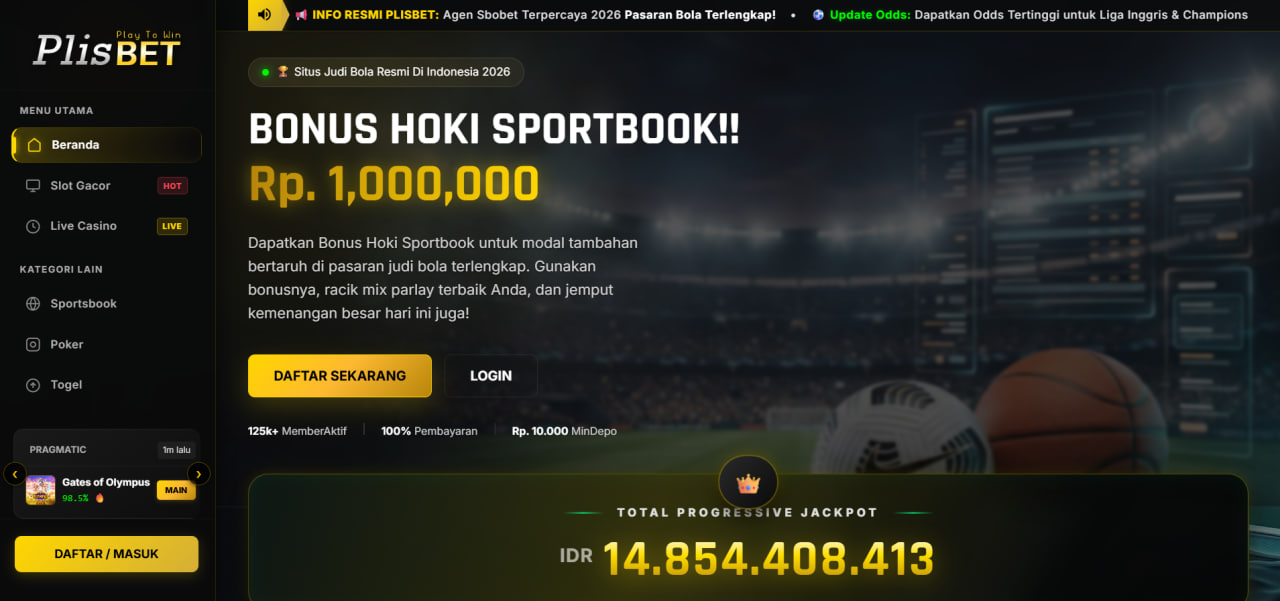Click the Poker icon in sidebar
The image size is (1280, 601).
point(33,344)
